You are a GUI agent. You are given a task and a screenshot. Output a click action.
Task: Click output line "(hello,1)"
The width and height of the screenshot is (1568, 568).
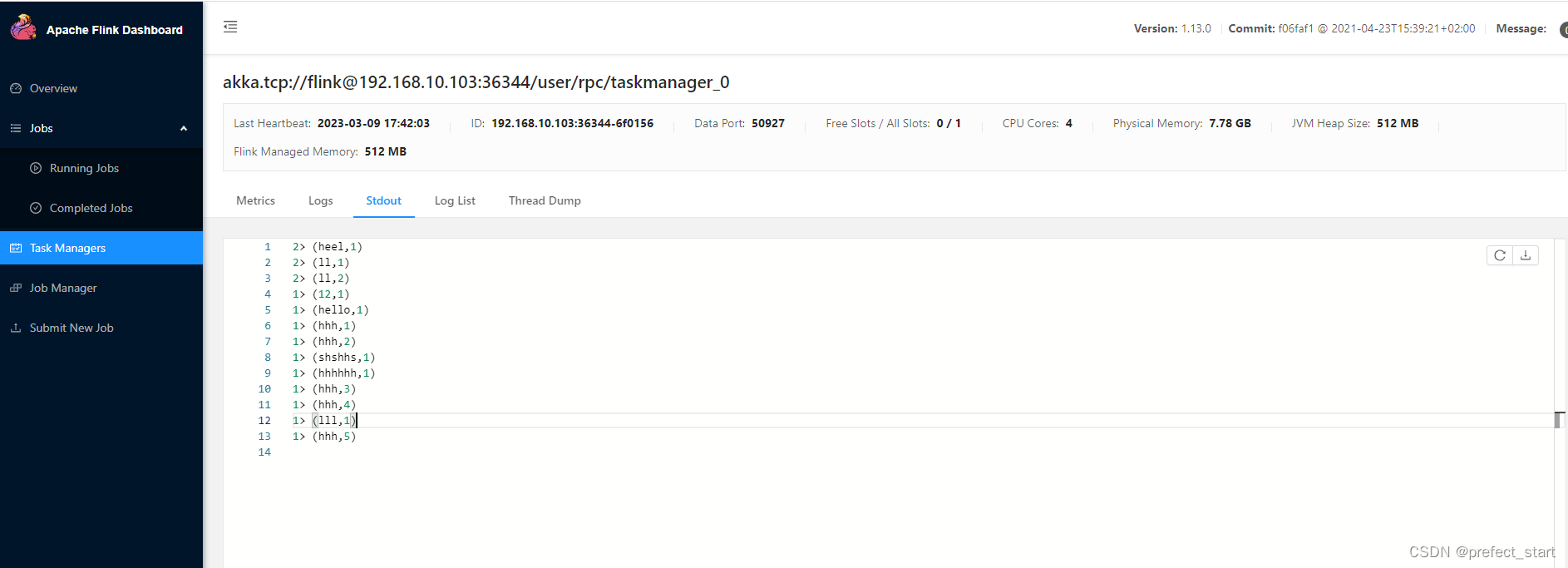[340, 310]
